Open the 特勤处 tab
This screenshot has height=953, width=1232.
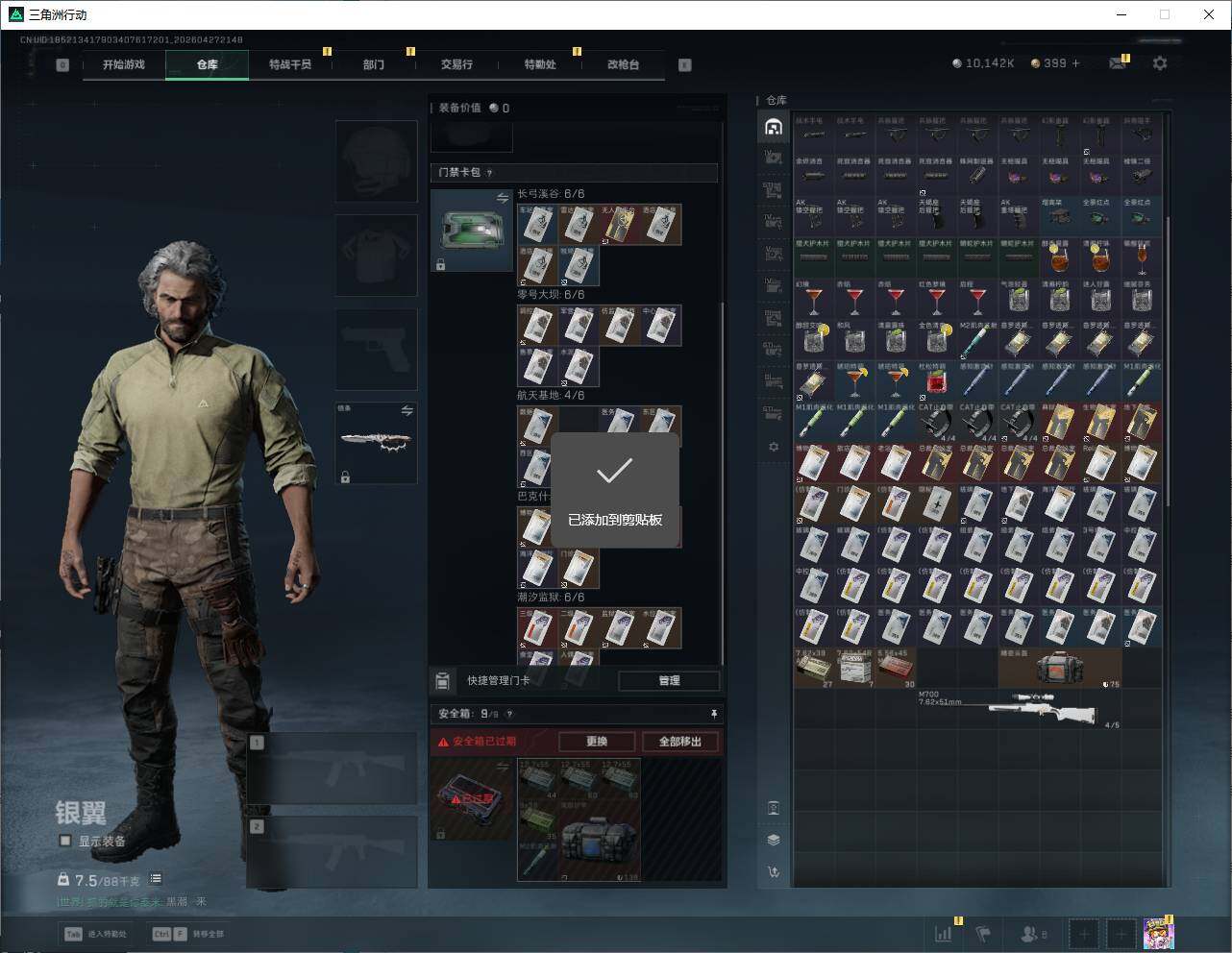(540, 64)
